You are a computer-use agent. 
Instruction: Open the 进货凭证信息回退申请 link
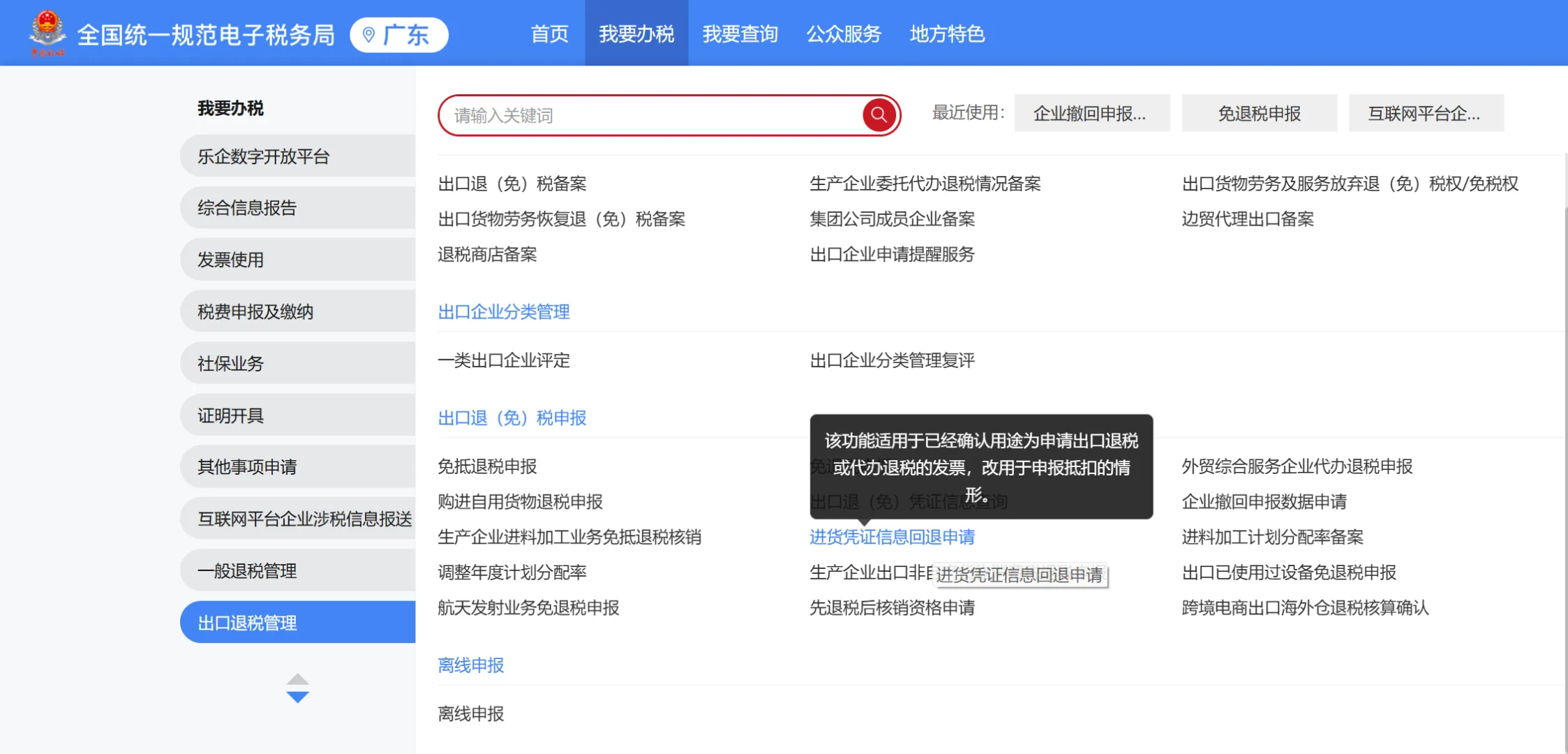(x=891, y=537)
